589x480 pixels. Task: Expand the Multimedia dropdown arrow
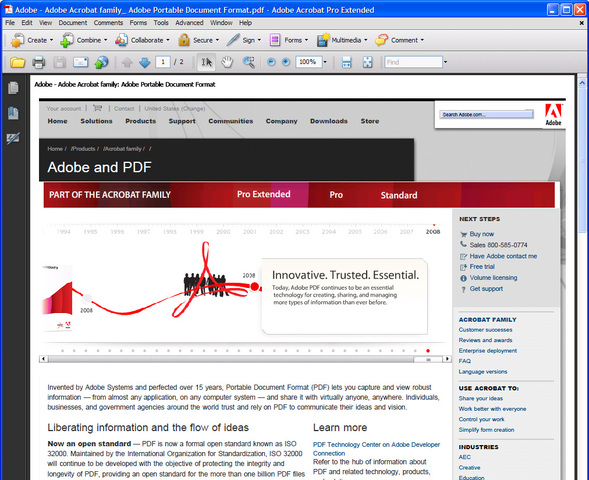pyautogui.click(x=365, y=40)
